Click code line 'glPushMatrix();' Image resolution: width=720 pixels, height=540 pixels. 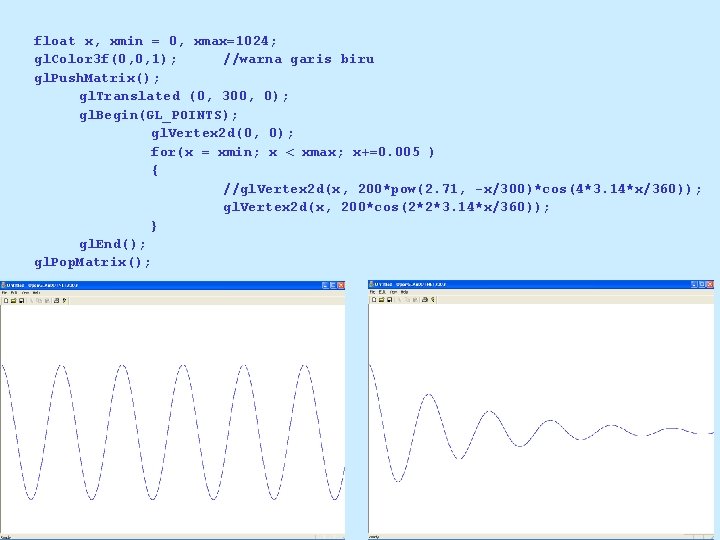click(97, 78)
